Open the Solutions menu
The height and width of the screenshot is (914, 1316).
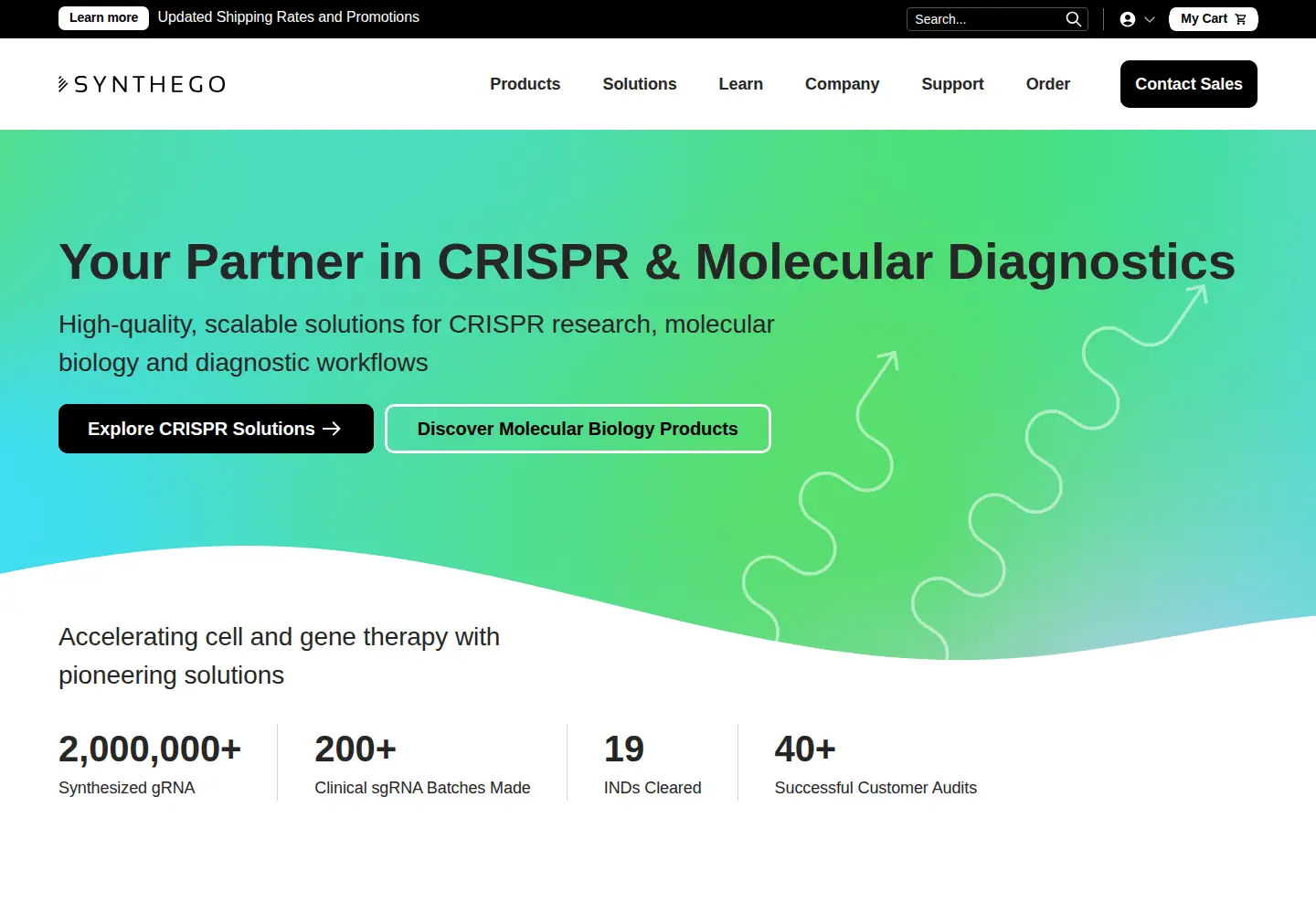coord(640,84)
